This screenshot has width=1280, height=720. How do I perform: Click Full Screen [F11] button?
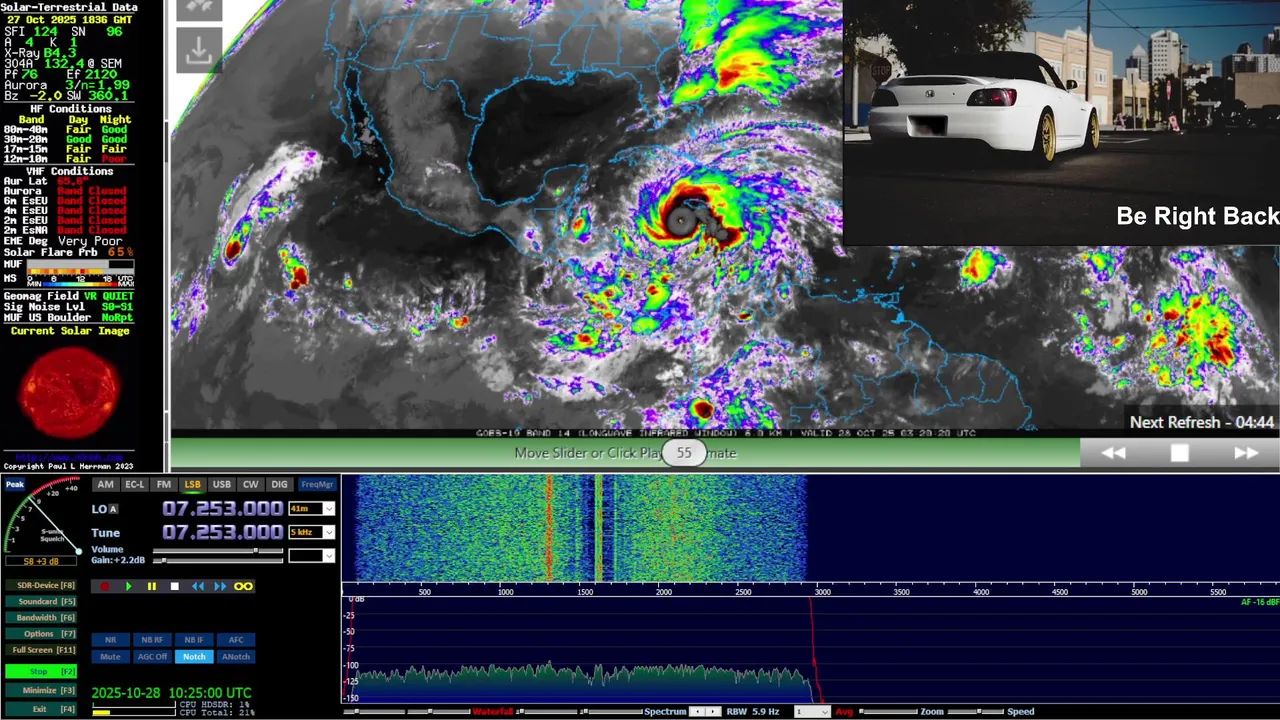coord(40,650)
